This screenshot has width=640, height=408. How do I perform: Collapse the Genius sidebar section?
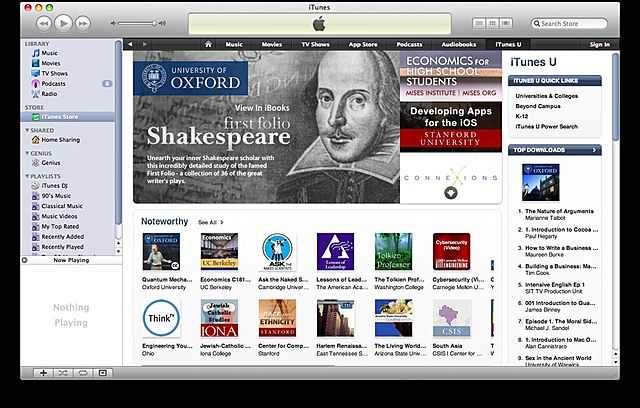27,153
